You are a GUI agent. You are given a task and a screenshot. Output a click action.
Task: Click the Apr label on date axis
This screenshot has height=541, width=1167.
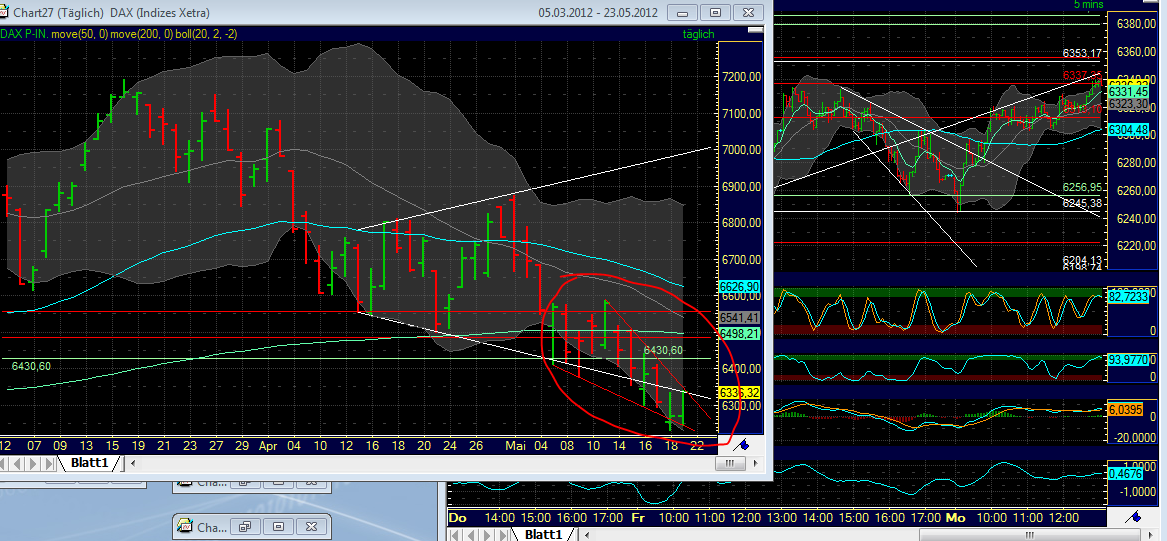click(x=268, y=446)
